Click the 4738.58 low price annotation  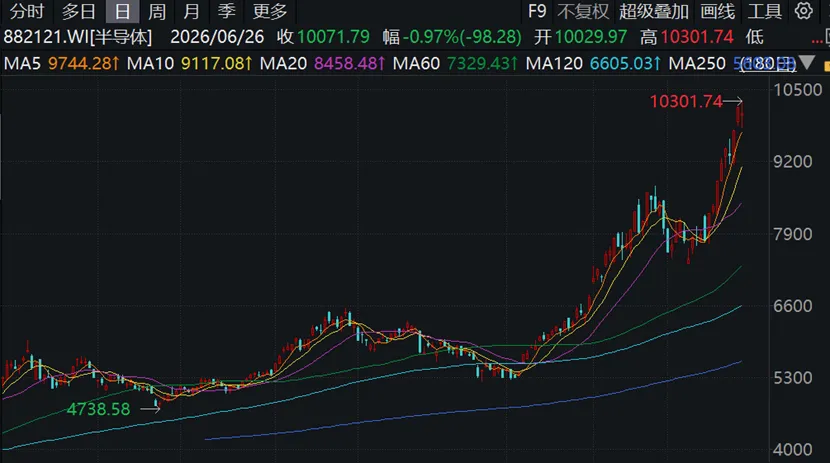(98, 409)
